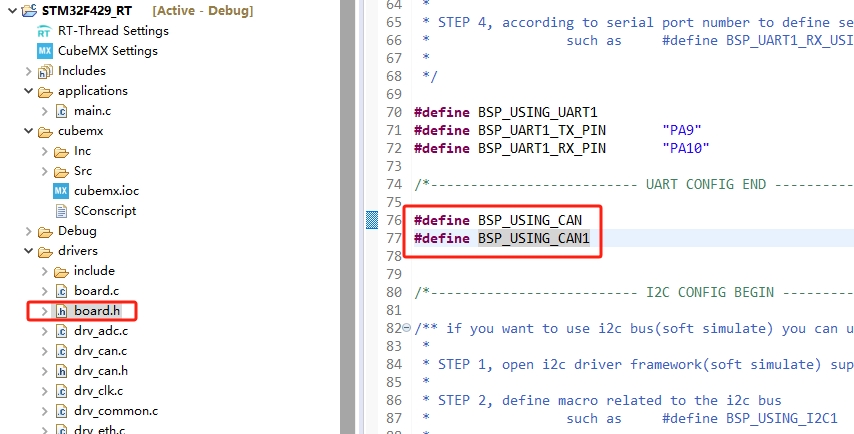Select the include folder icon
Image resolution: width=854 pixels, height=434 pixels.
61,272
